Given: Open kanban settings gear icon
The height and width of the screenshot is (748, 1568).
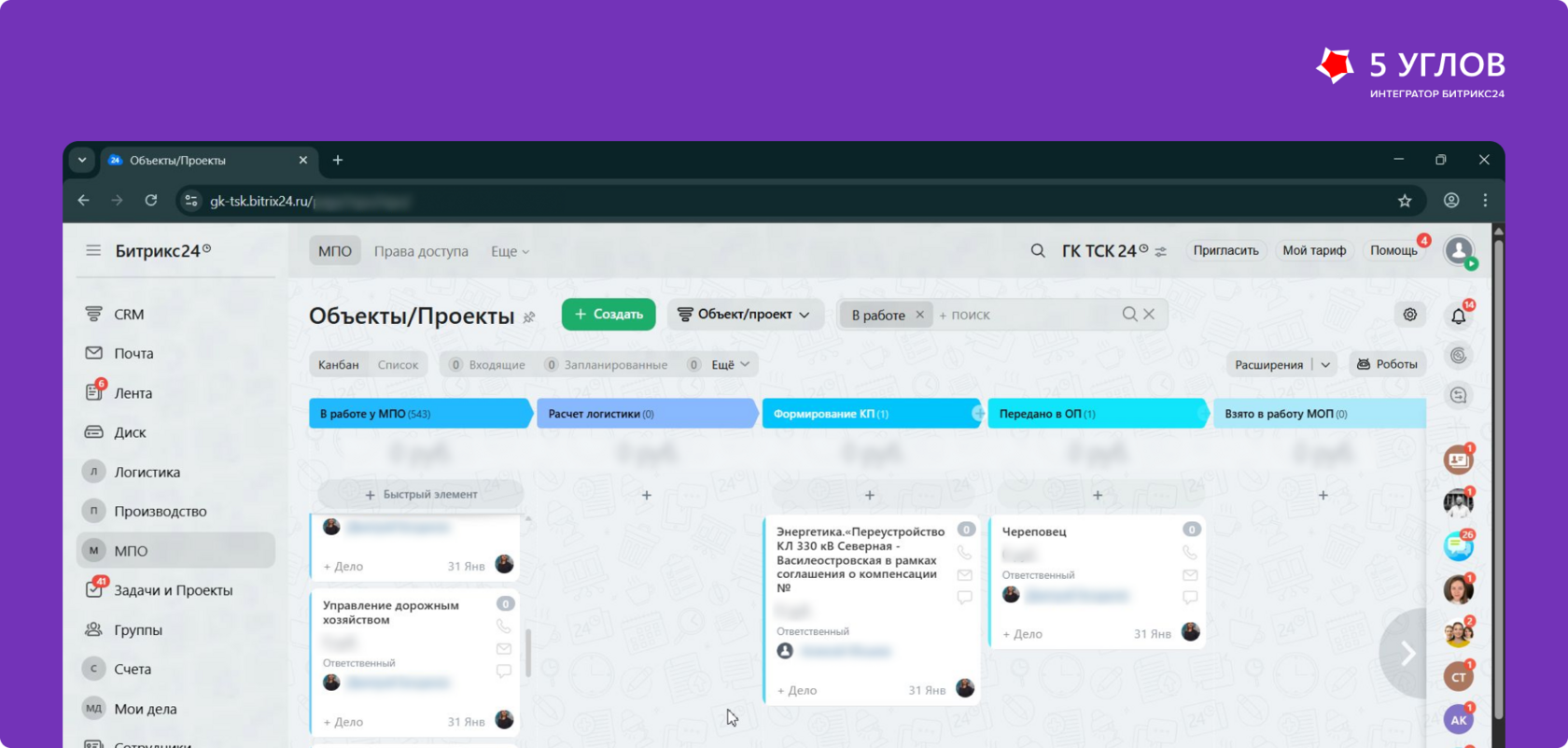Looking at the screenshot, I should 1410,315.
